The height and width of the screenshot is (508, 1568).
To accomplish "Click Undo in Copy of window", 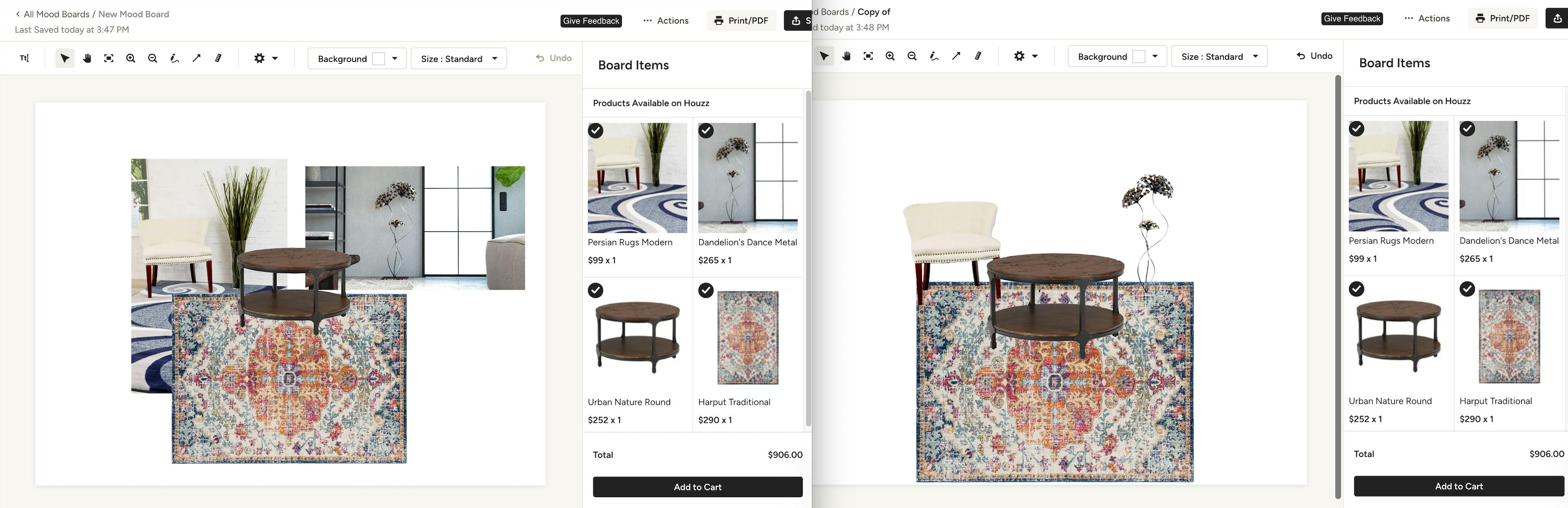I will tap(1315, 55).
